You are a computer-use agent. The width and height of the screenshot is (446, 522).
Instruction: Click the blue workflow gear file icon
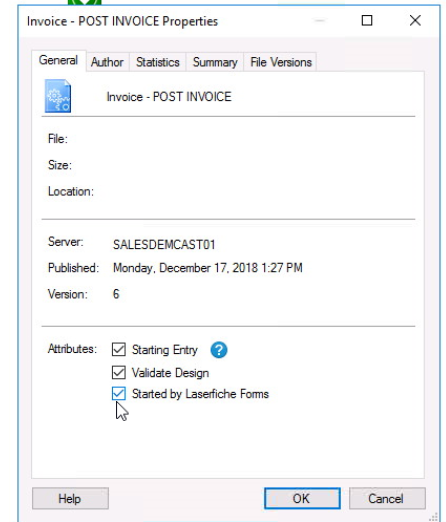[x=58, y=96]
